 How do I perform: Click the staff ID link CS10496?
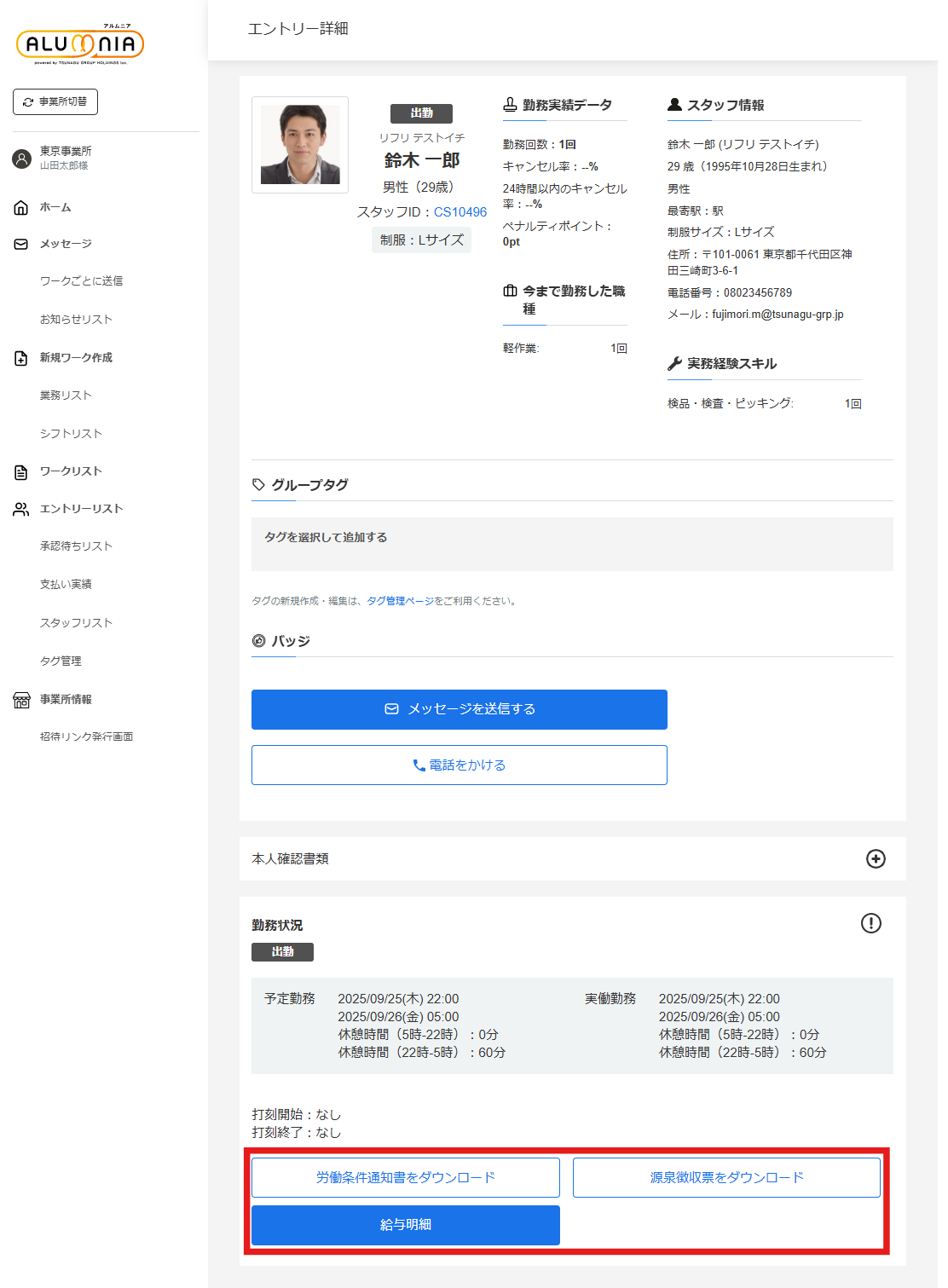coord(460,211)
